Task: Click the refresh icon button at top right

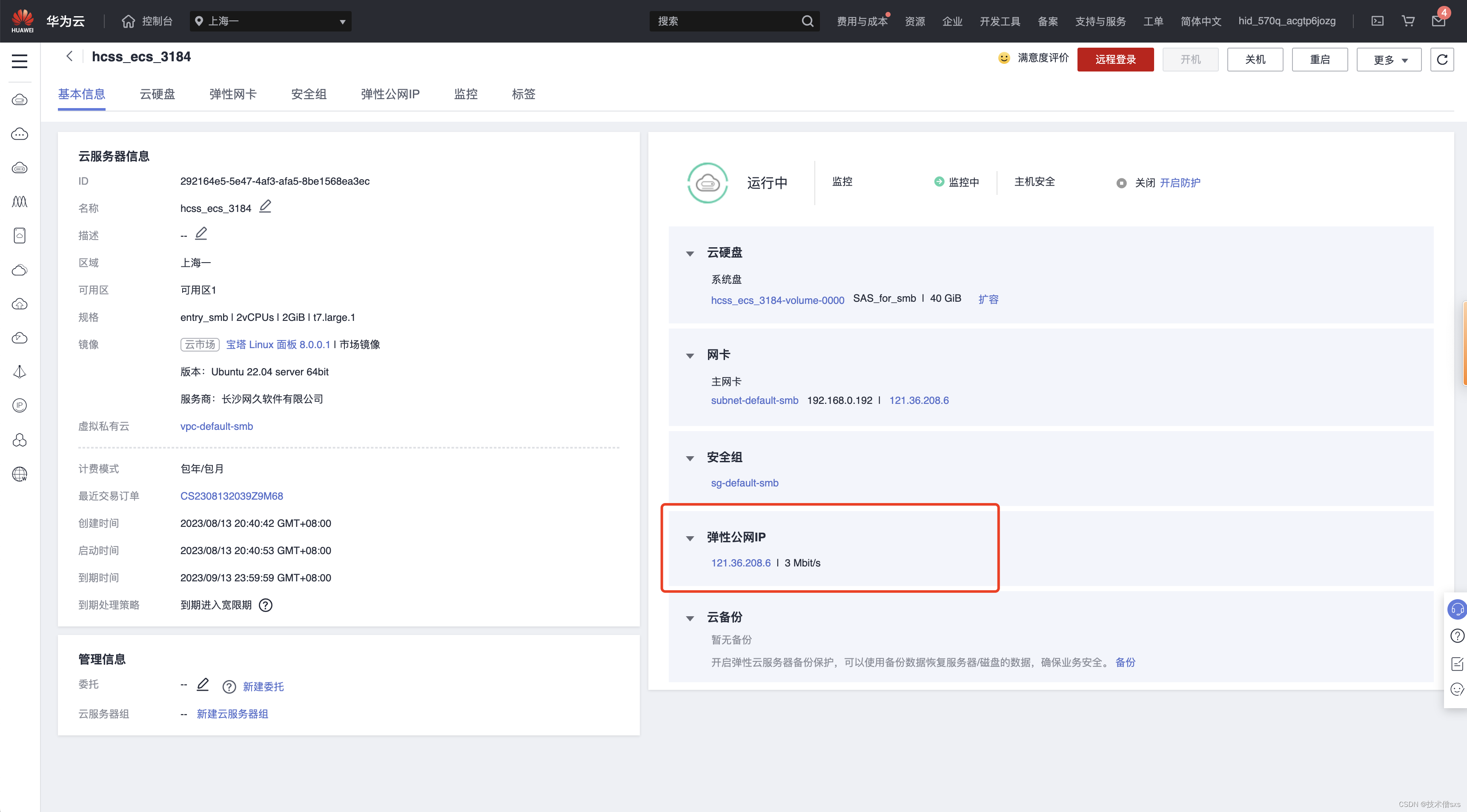Action: (1441, 59)
